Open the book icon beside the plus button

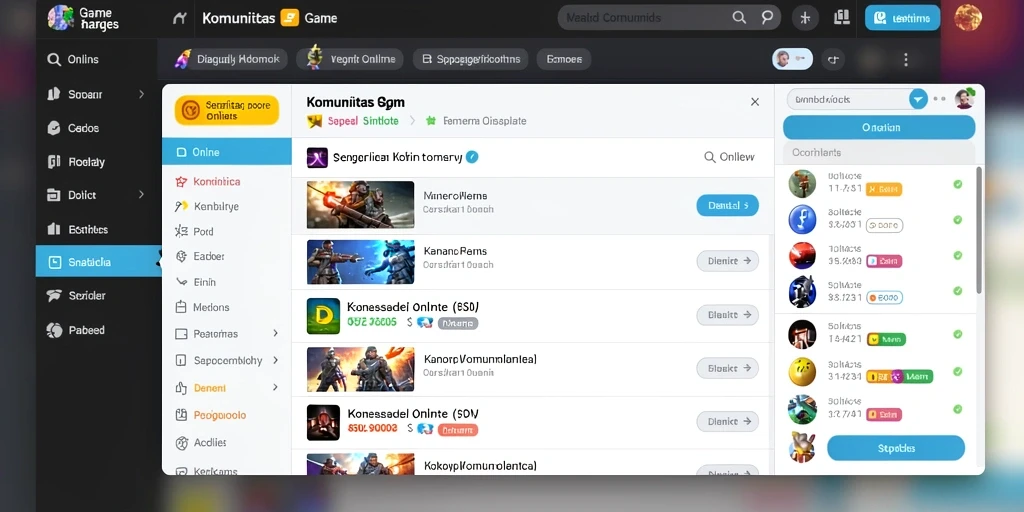[x=842, y=18]
